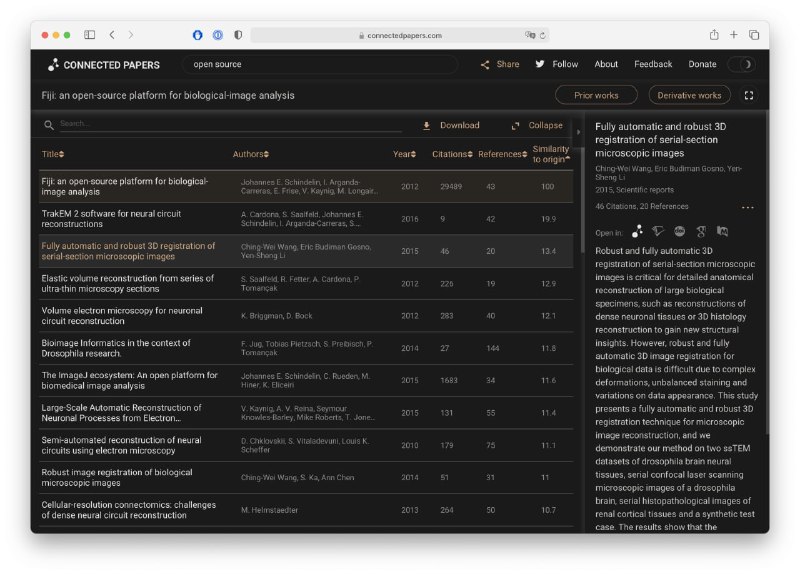Click the 1Password extension icon
Image resolution: width=800 pixels, height=574 pixels.
(x=218, y=35)
